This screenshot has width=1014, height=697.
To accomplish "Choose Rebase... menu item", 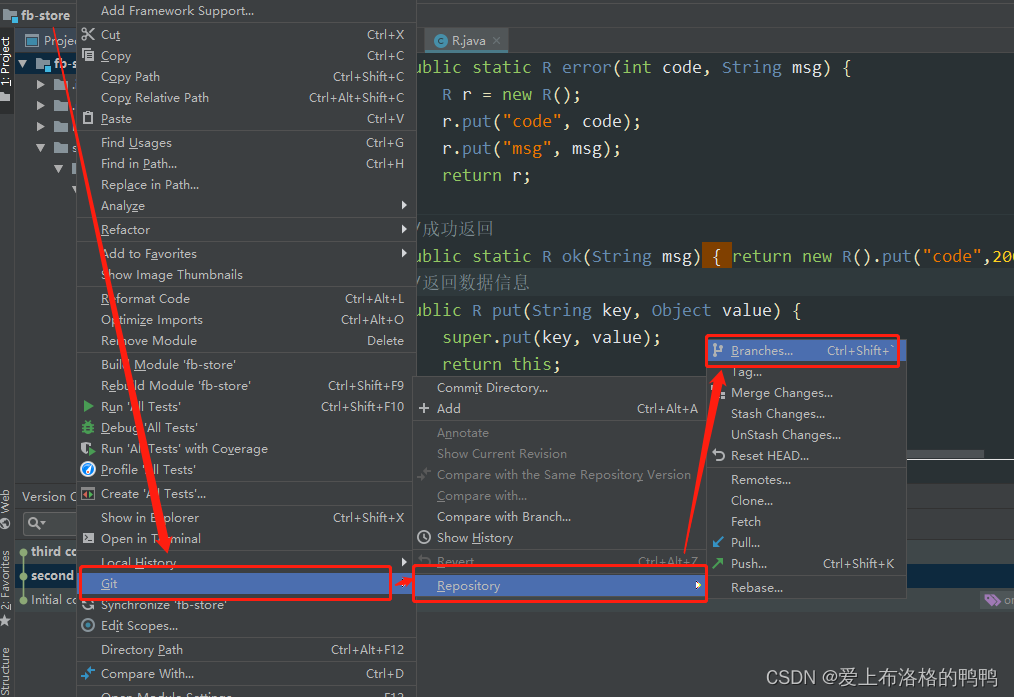I will (x=757, y=587).
